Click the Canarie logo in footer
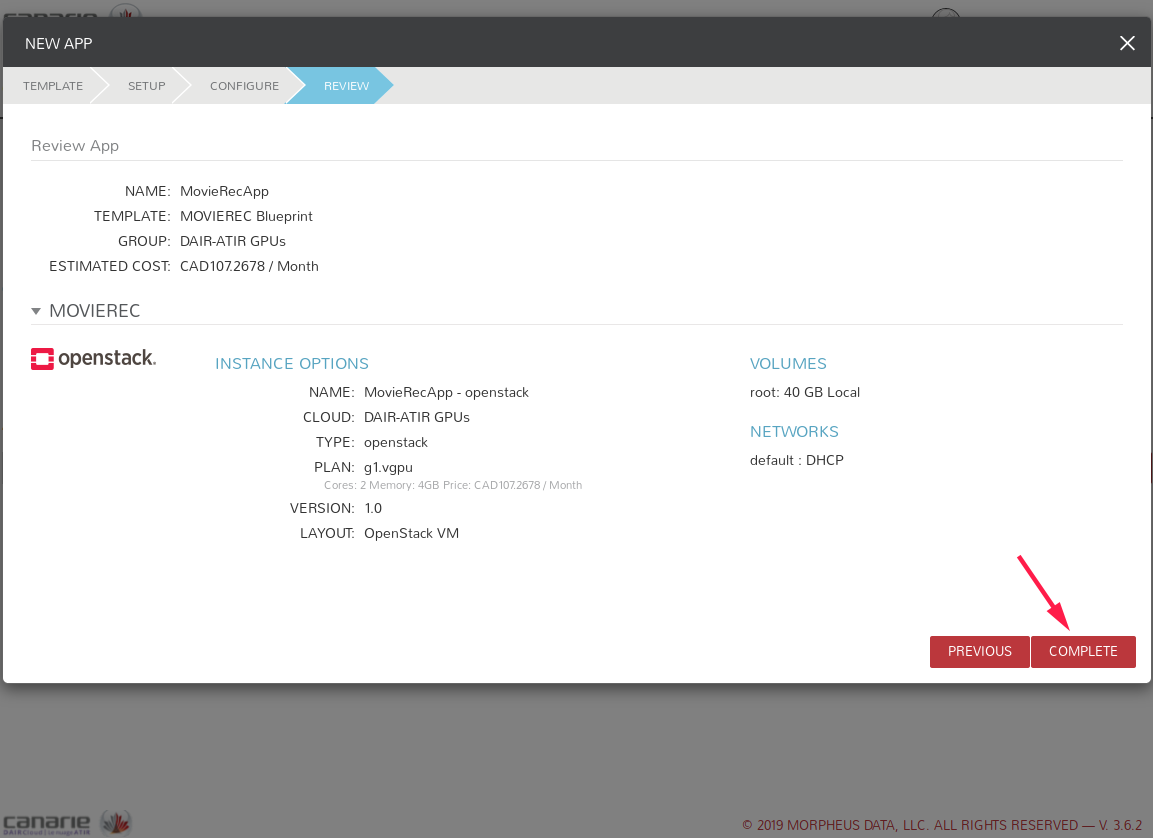The image size is (1153, 838). pyautogui.click(x=46, y=822)
